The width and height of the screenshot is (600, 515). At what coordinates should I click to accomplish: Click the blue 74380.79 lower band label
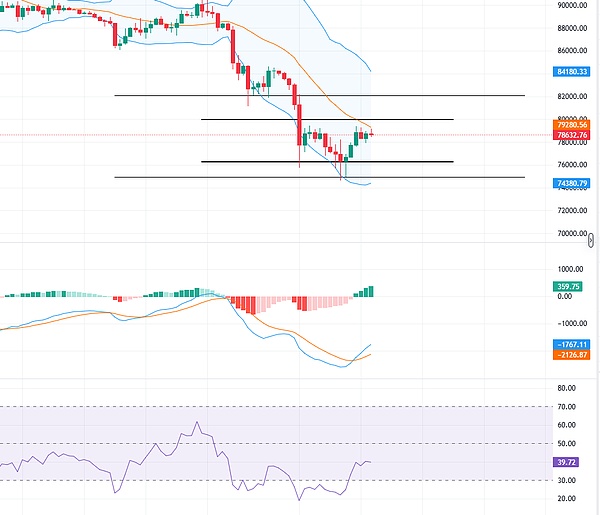(x=572, y=184)
